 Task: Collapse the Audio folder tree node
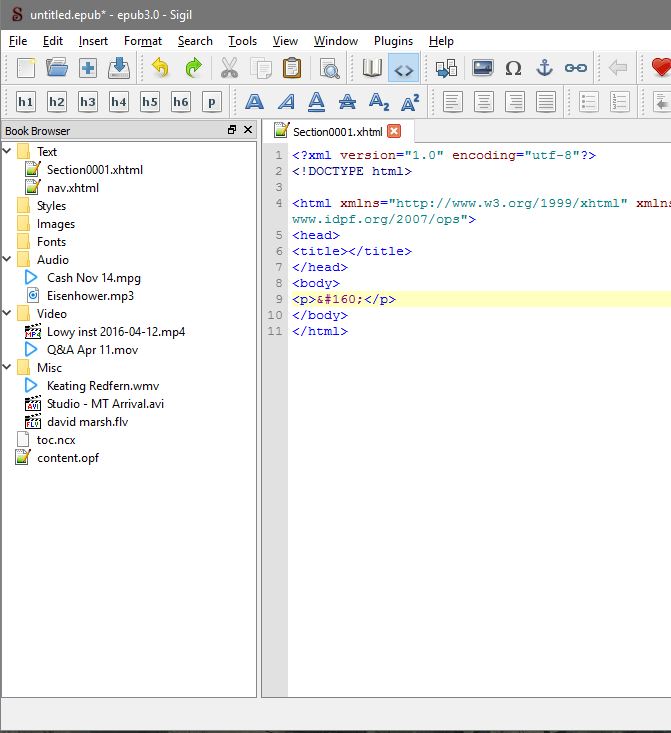pos(8,260)
